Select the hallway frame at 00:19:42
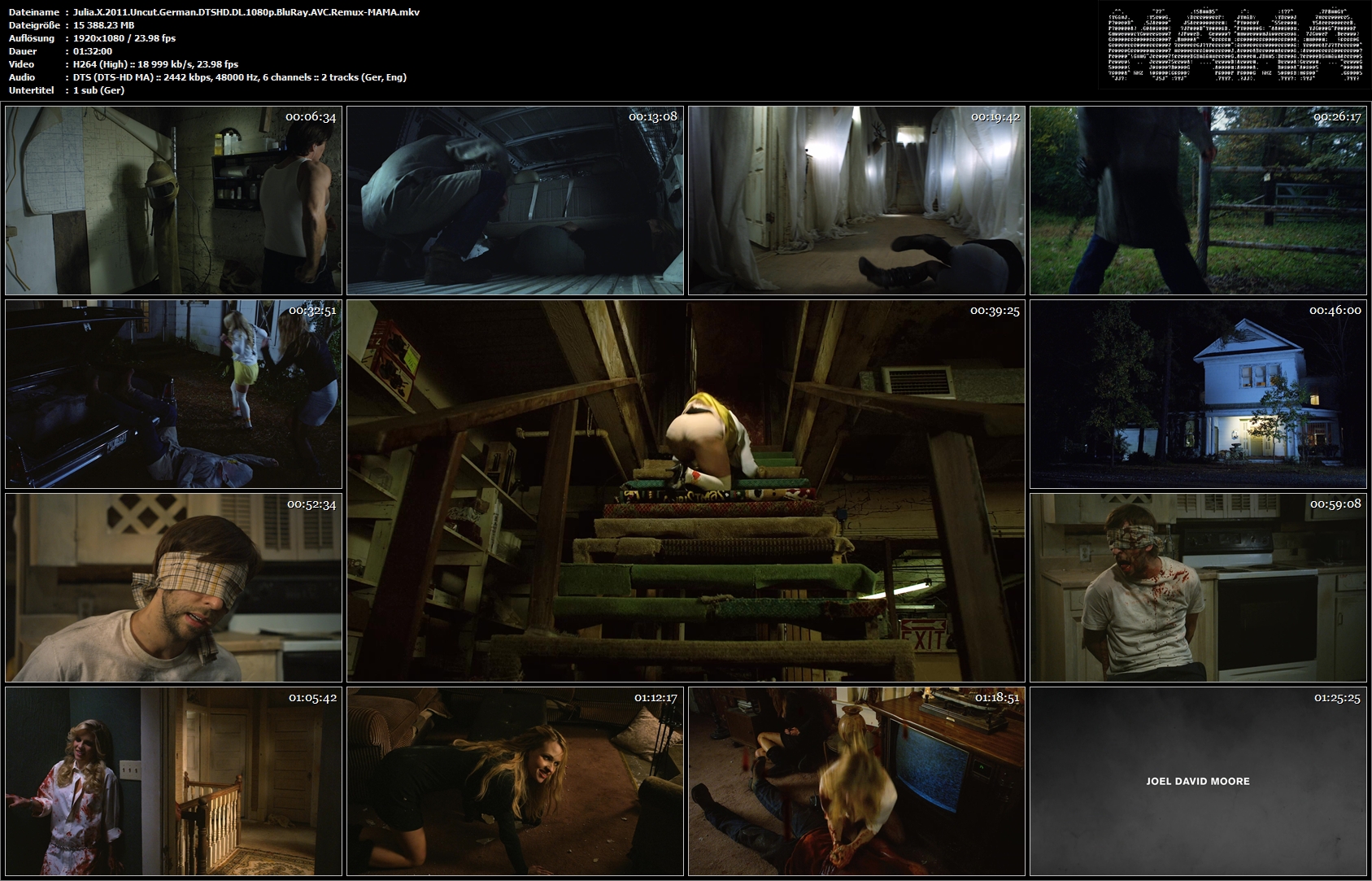This screenshot has width=1372, height=881. pos(856,200)
